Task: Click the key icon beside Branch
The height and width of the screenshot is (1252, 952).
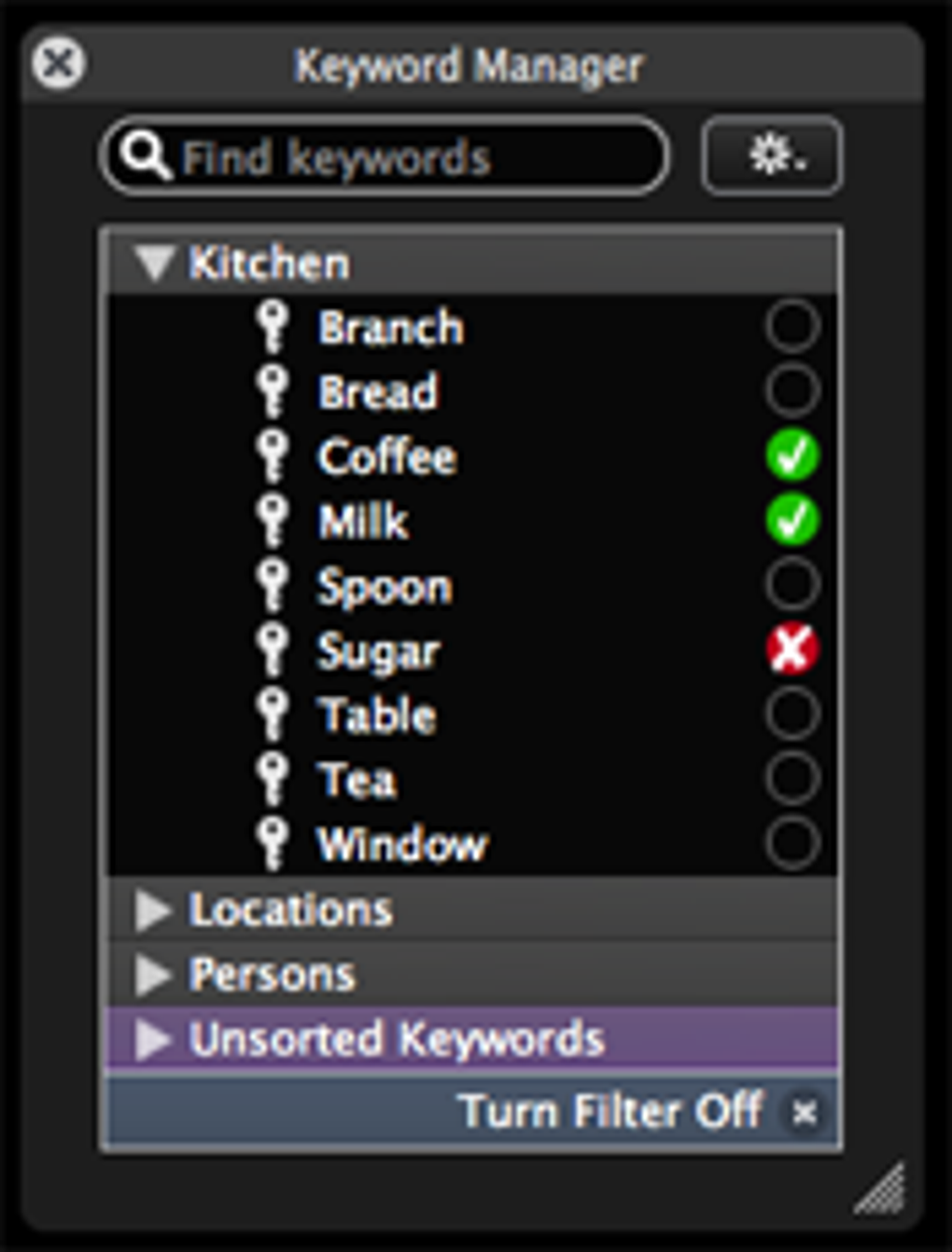Action: pyautogui.click(x=273, y=328)
